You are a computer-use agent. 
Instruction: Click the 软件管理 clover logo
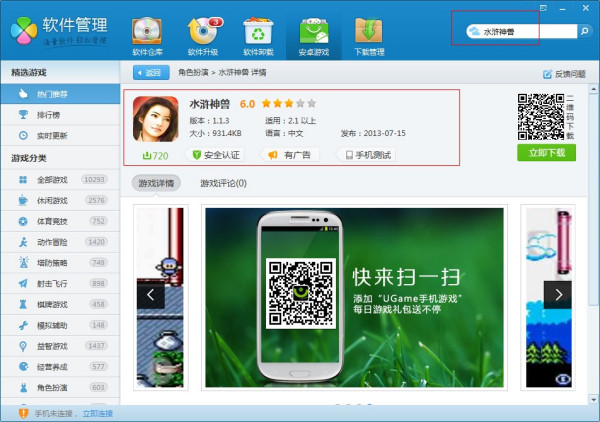pyautogui.click(x=24, y=31)
